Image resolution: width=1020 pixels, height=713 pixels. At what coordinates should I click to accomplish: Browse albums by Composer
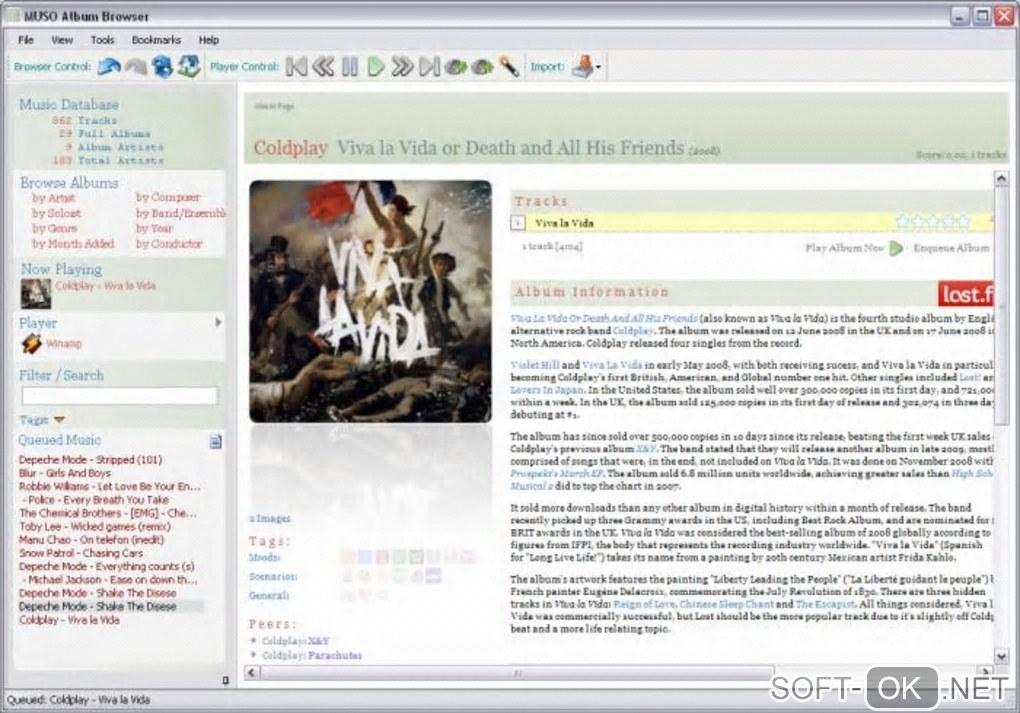tap(168, 197)
